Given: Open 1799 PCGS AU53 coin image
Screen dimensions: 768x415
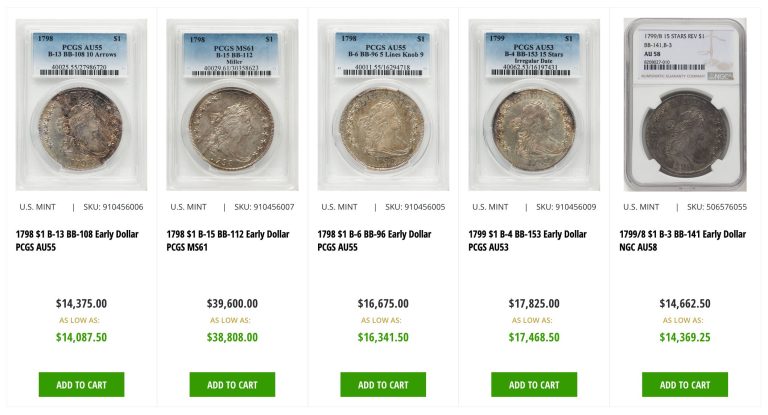Looking at the screenshot, I should [534, 104].
